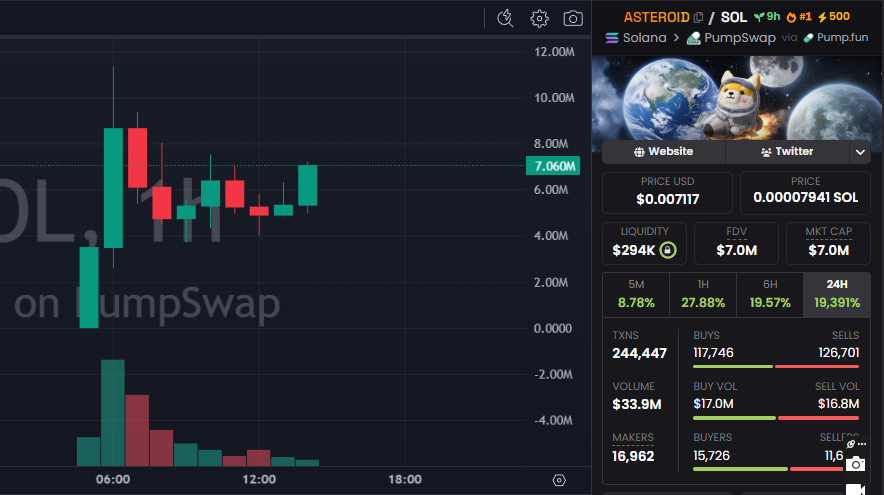Open the token Twitter button

pos(787,152)
